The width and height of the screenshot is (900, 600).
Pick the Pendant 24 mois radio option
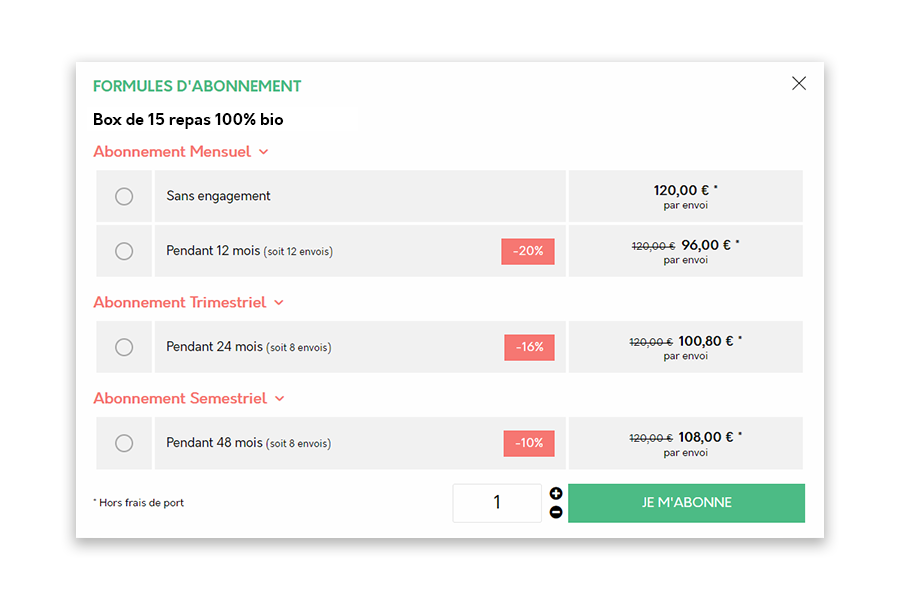124,347
